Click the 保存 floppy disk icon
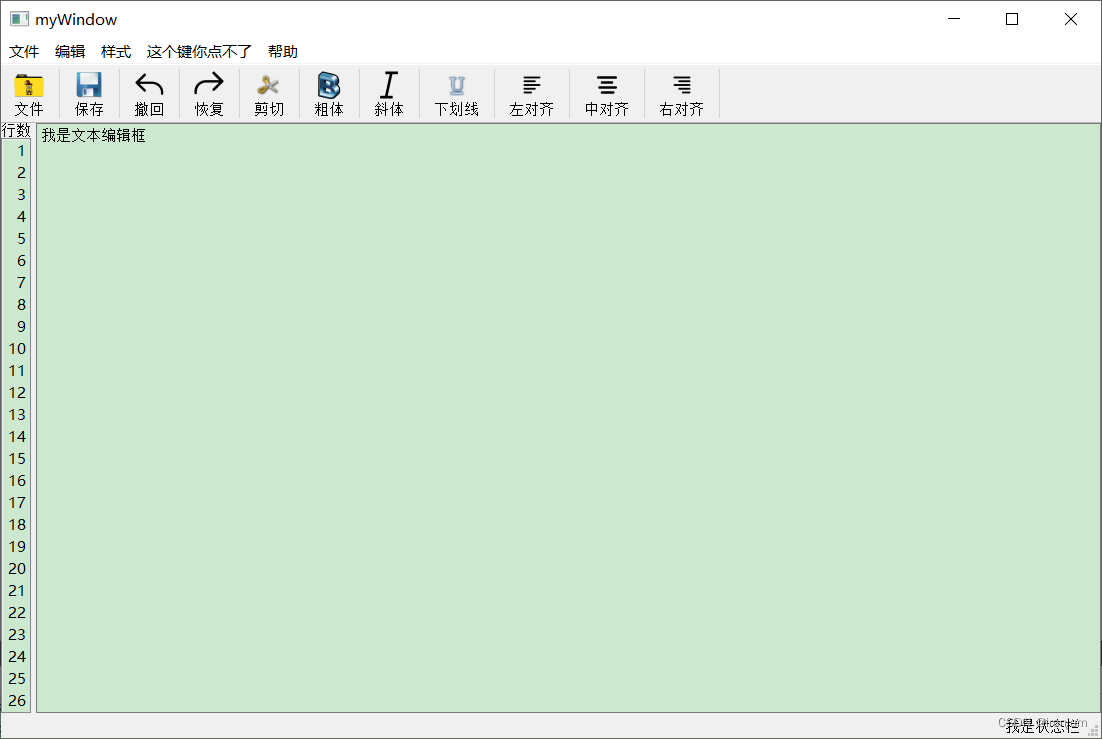 click(89, 86)
